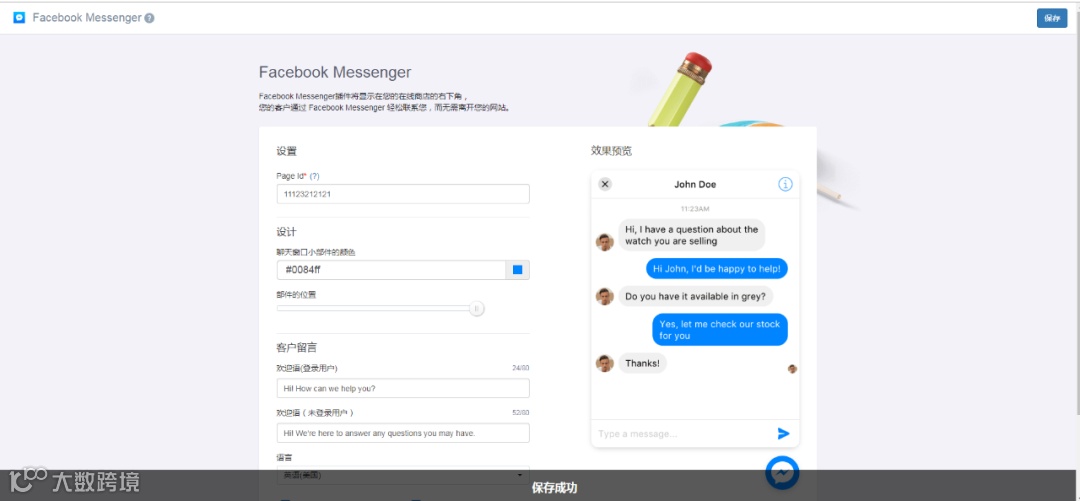Open the Page Id (?) help link
1080x501 pixels.
(314, 176)
